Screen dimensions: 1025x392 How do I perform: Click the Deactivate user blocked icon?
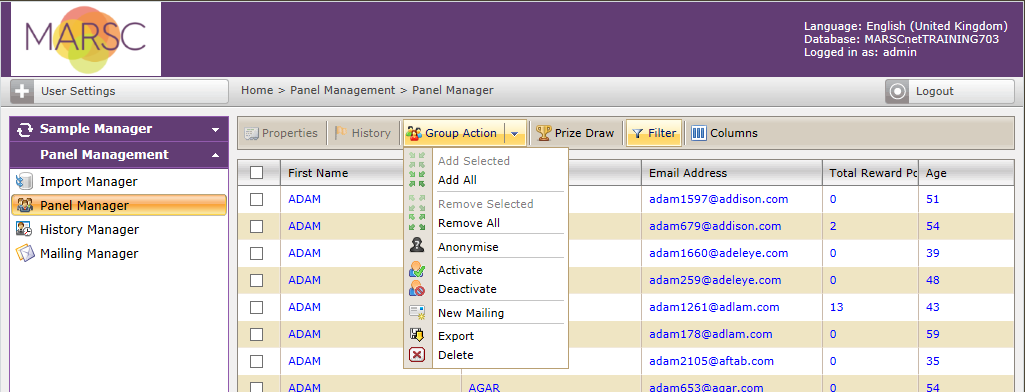coord(416,288)
